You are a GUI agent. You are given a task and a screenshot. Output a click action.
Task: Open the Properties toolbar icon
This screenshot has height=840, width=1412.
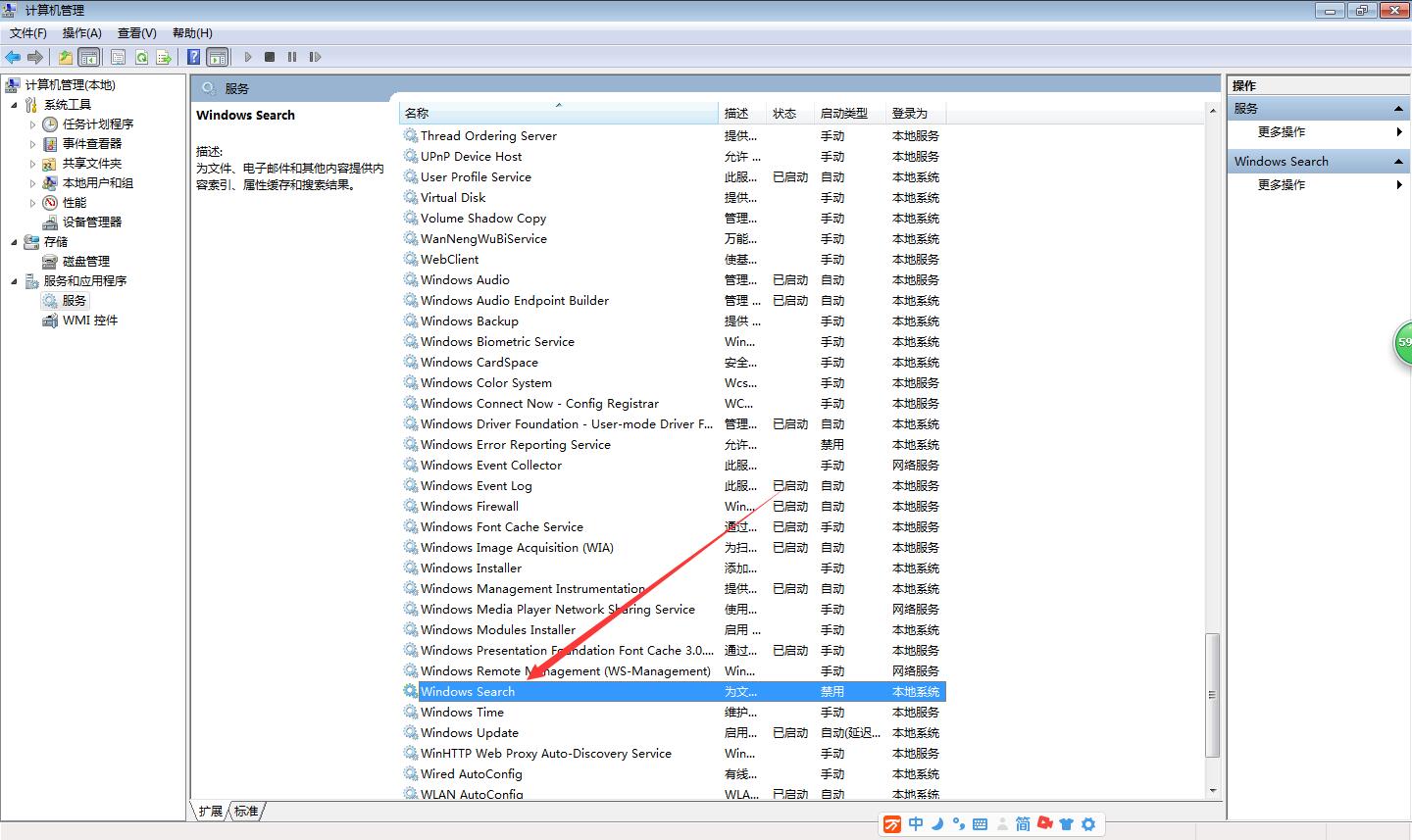coord(118,57)
